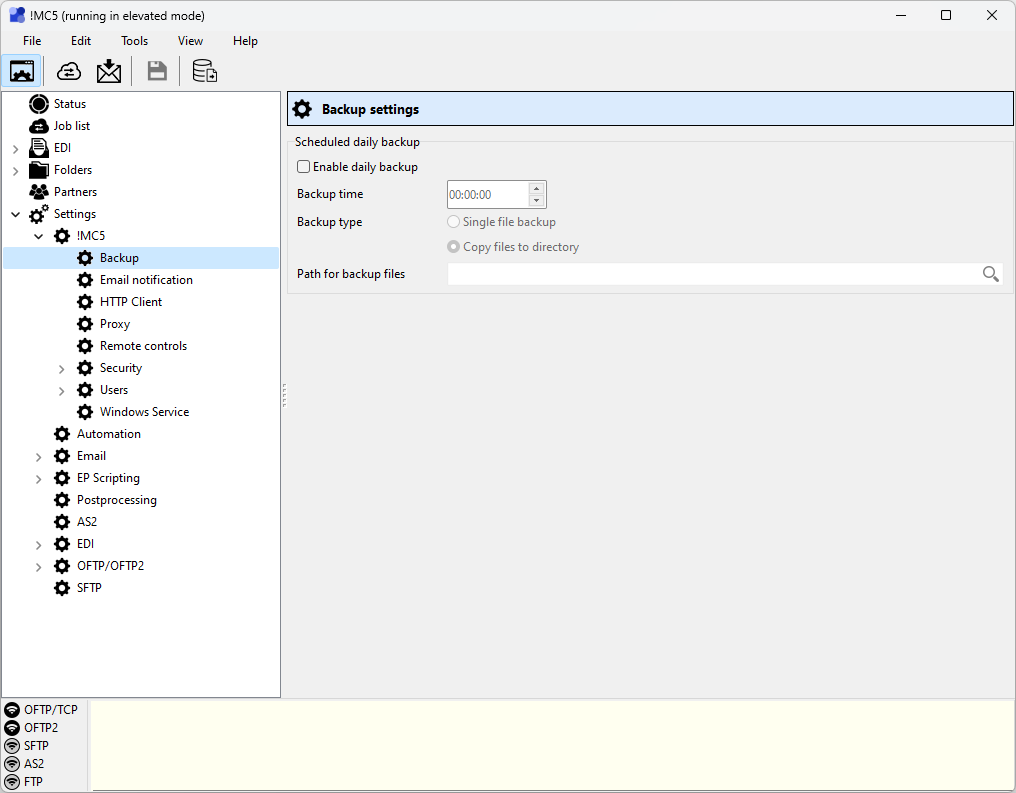The height and width of the screenshot is (793, 1016).
Task: Select OFTP/OFTP2 settings node
Action: tap(110, 566)
